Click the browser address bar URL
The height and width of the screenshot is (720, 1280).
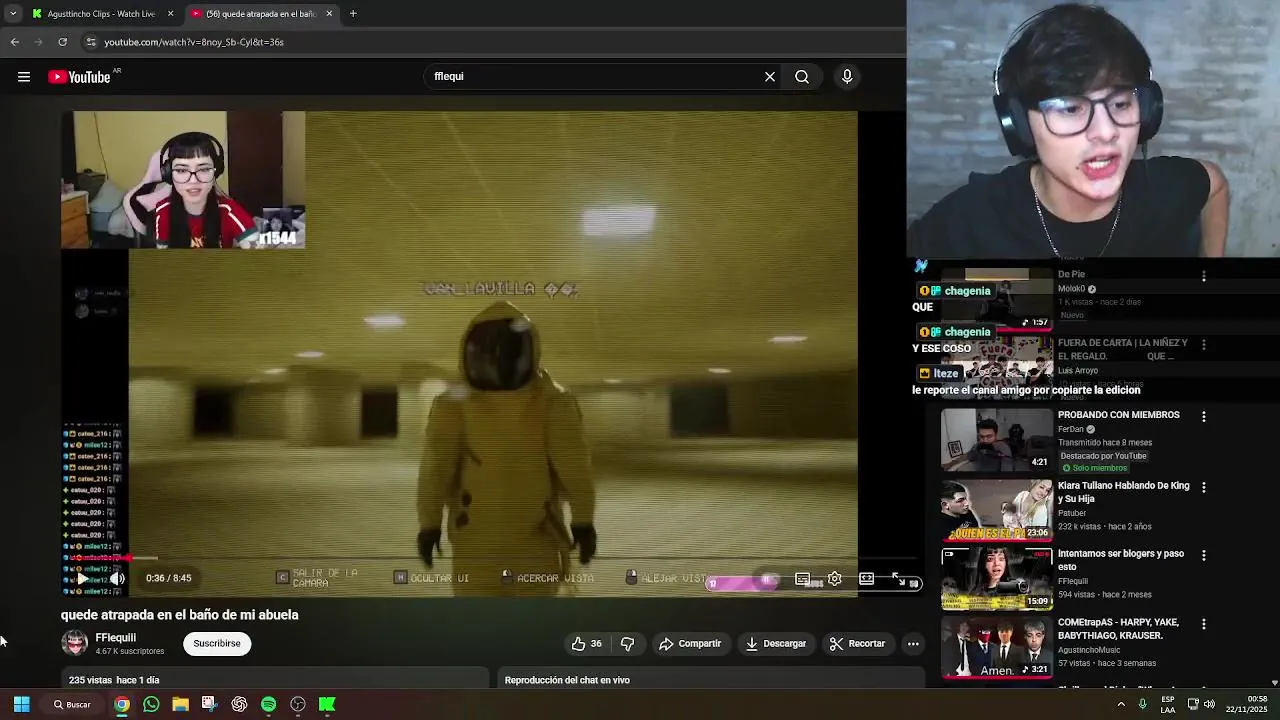[194, 42]
